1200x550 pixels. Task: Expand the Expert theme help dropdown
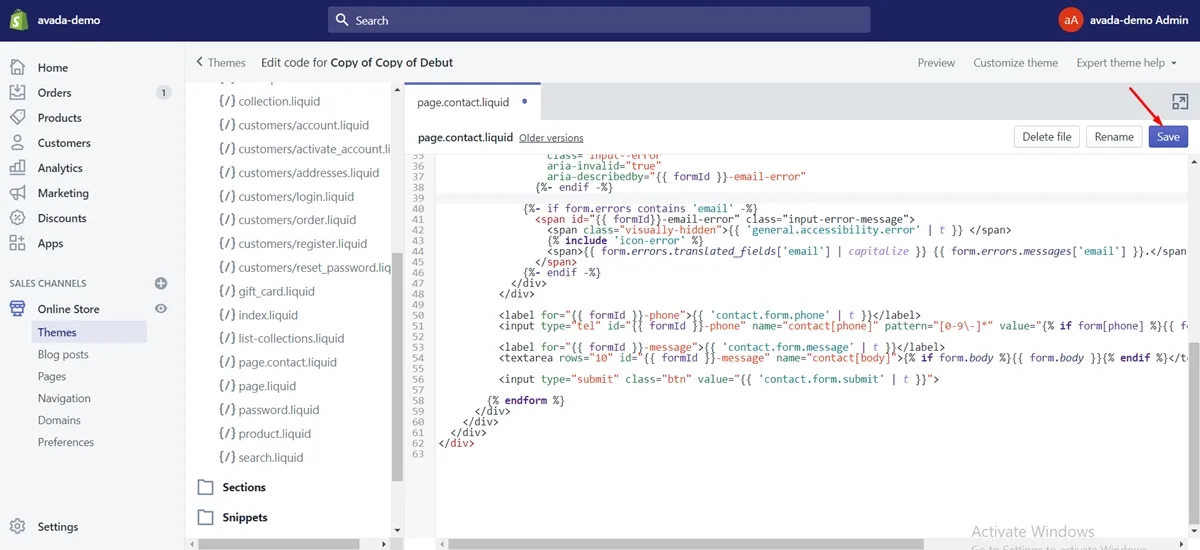tap(1126, 63)
